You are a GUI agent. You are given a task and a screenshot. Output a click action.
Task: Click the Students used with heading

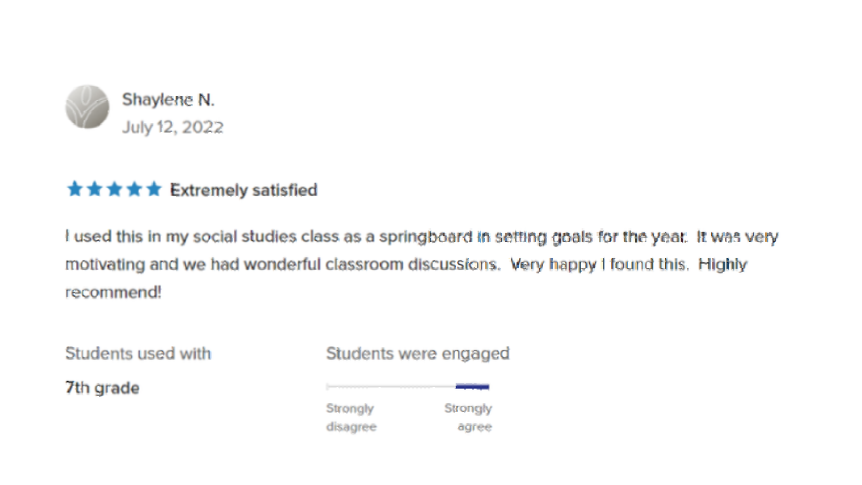point(138,353)
